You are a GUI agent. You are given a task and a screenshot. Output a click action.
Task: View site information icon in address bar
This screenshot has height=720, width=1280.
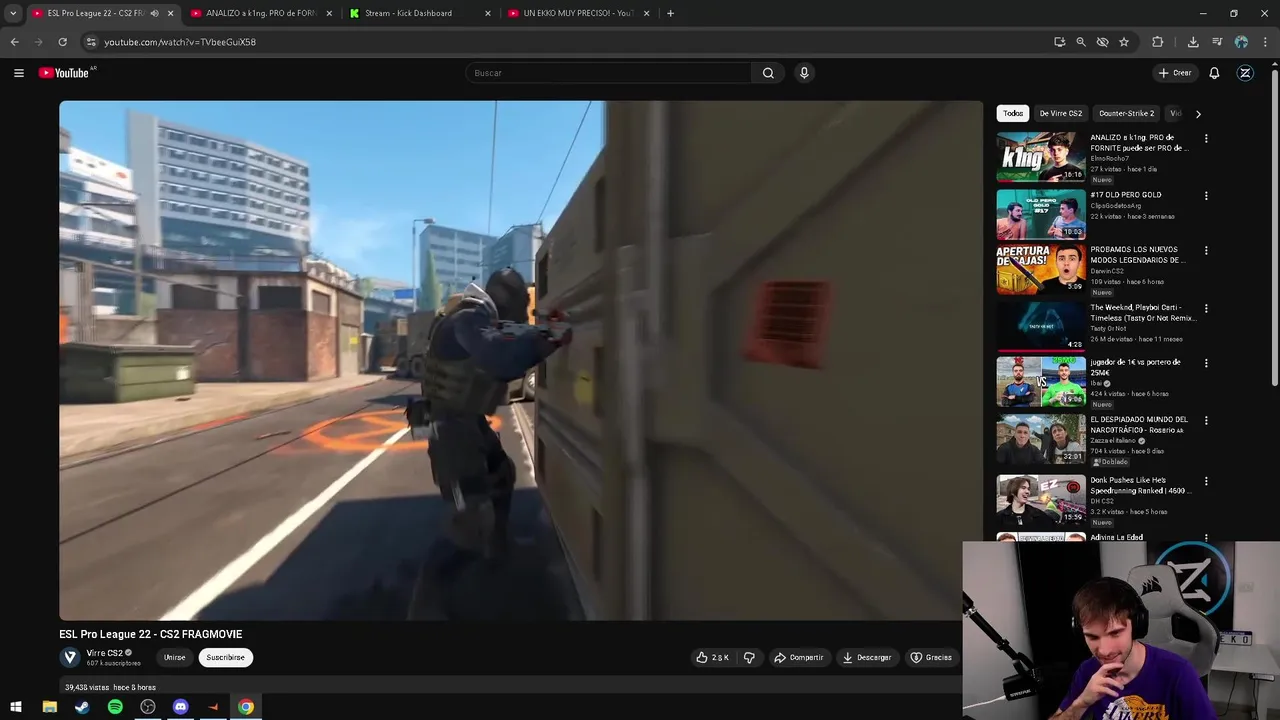90,42
